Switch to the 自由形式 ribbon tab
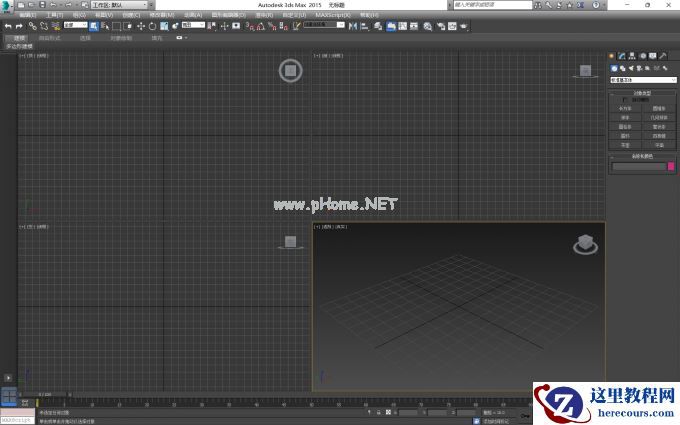 (49, 38)
